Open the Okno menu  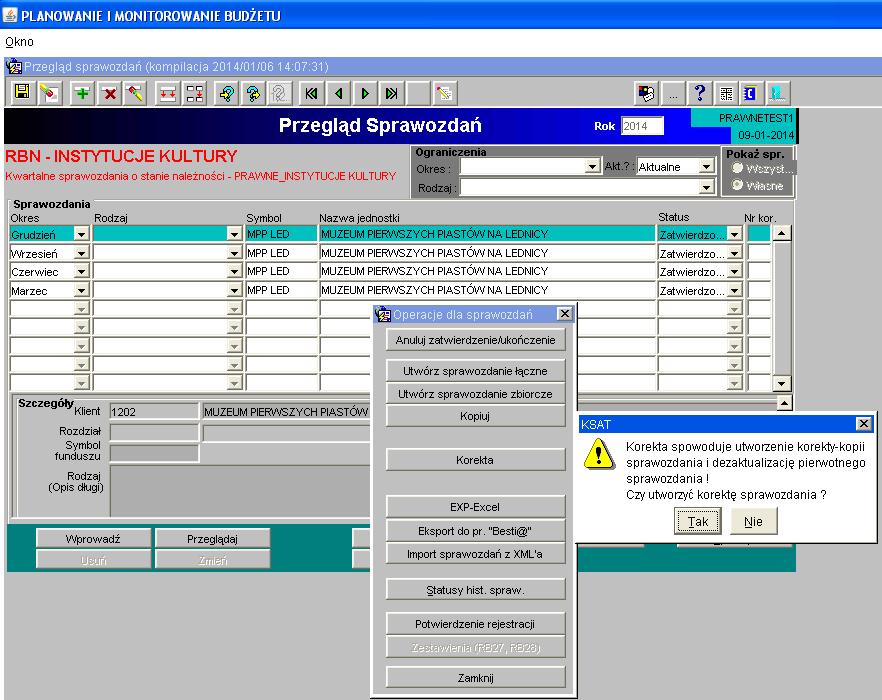tap(19, 42)
